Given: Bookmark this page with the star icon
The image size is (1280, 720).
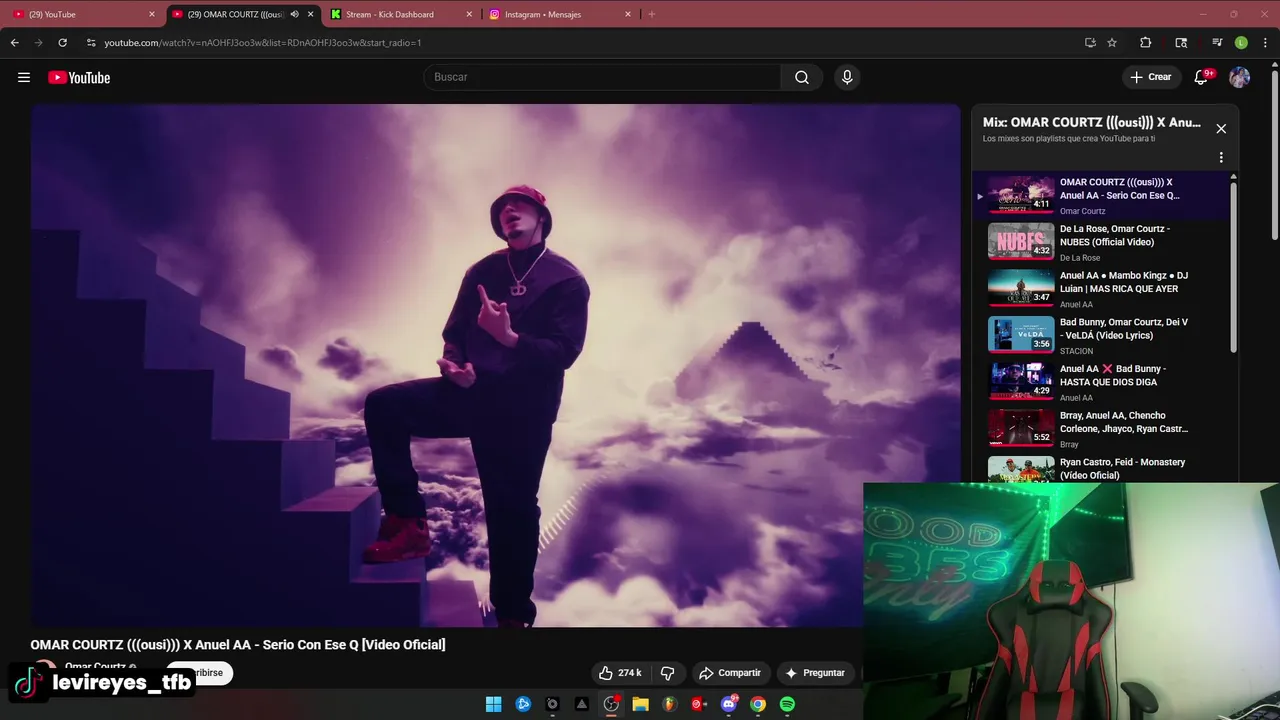Looking at the screenshot, I should pos(1112,43).
